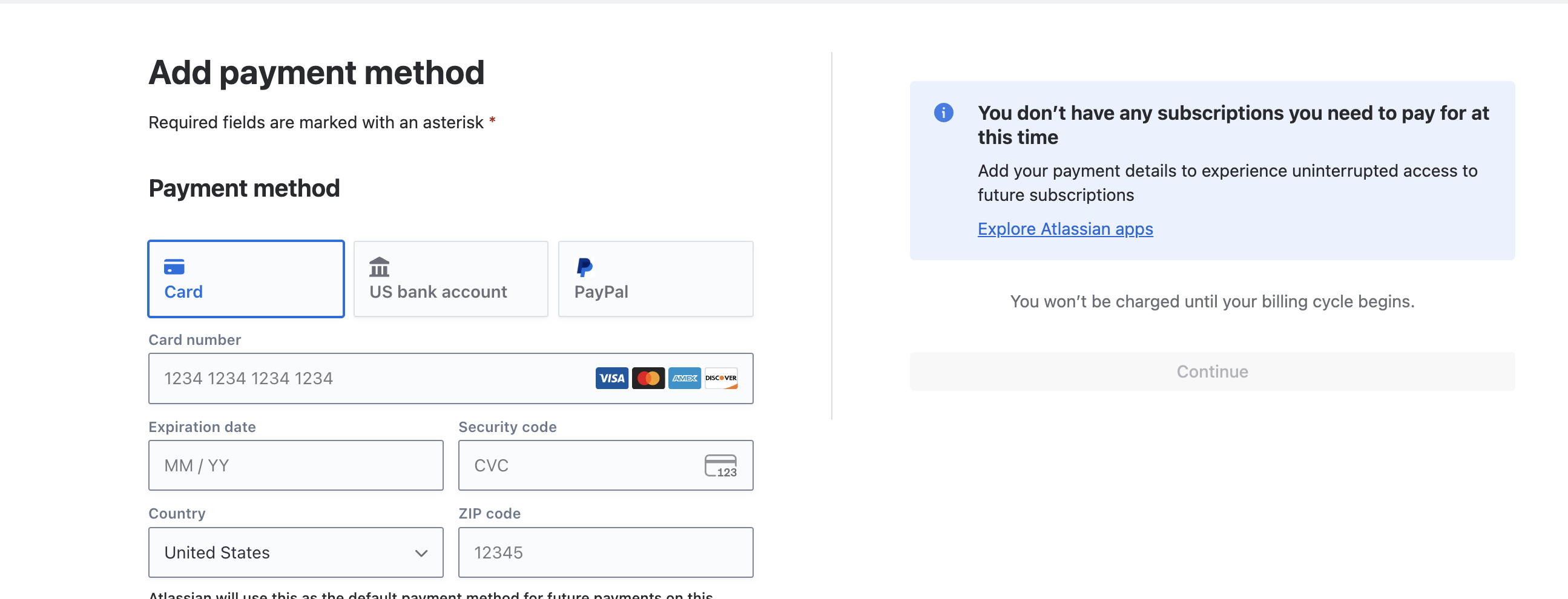1568x599 pixels.
Task: Click the Visa card logo
Action: (611, 378)
